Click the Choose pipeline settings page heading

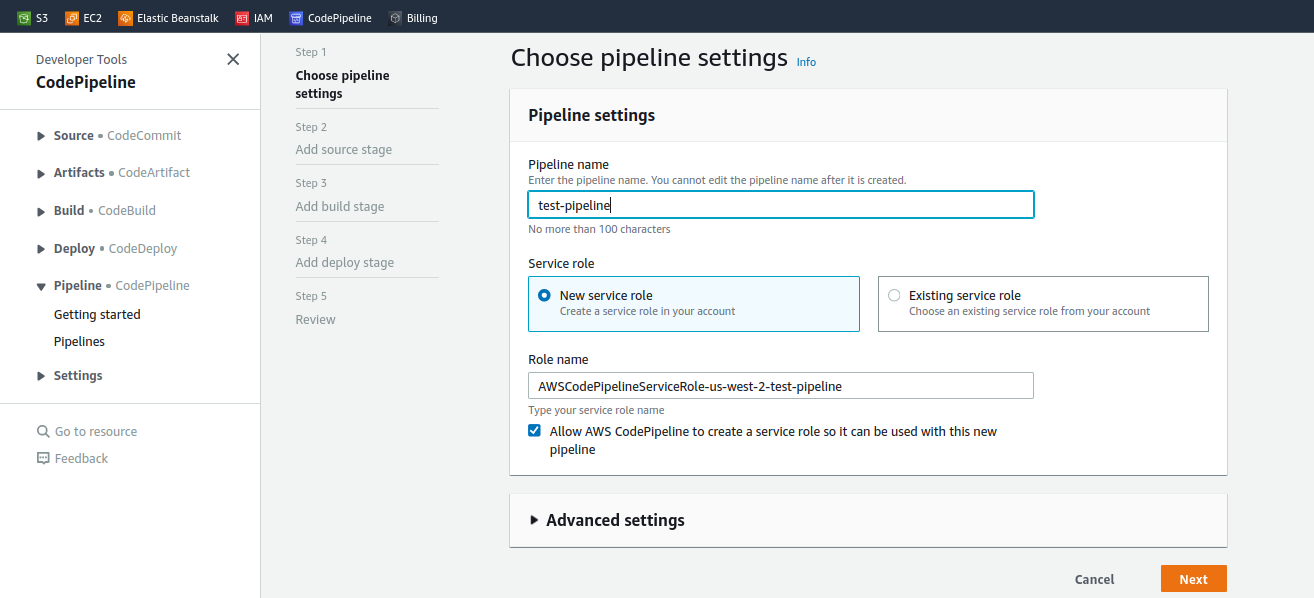[649, 58]
